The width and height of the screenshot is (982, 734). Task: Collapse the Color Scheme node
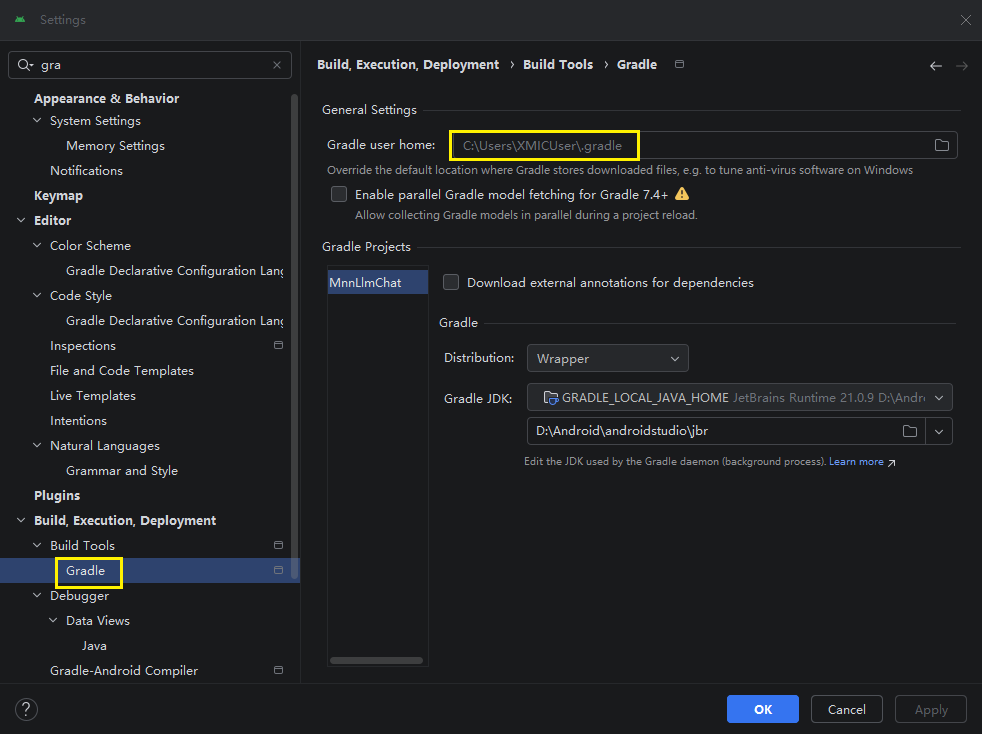point(38,246)
